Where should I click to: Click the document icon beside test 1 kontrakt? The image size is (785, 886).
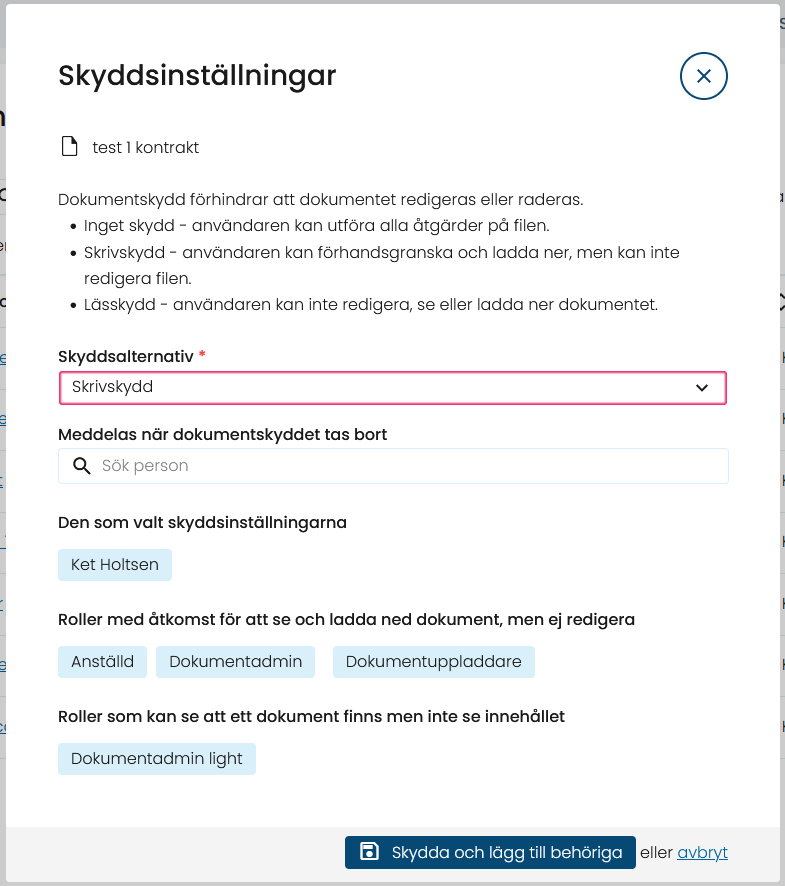pos(70,146)
